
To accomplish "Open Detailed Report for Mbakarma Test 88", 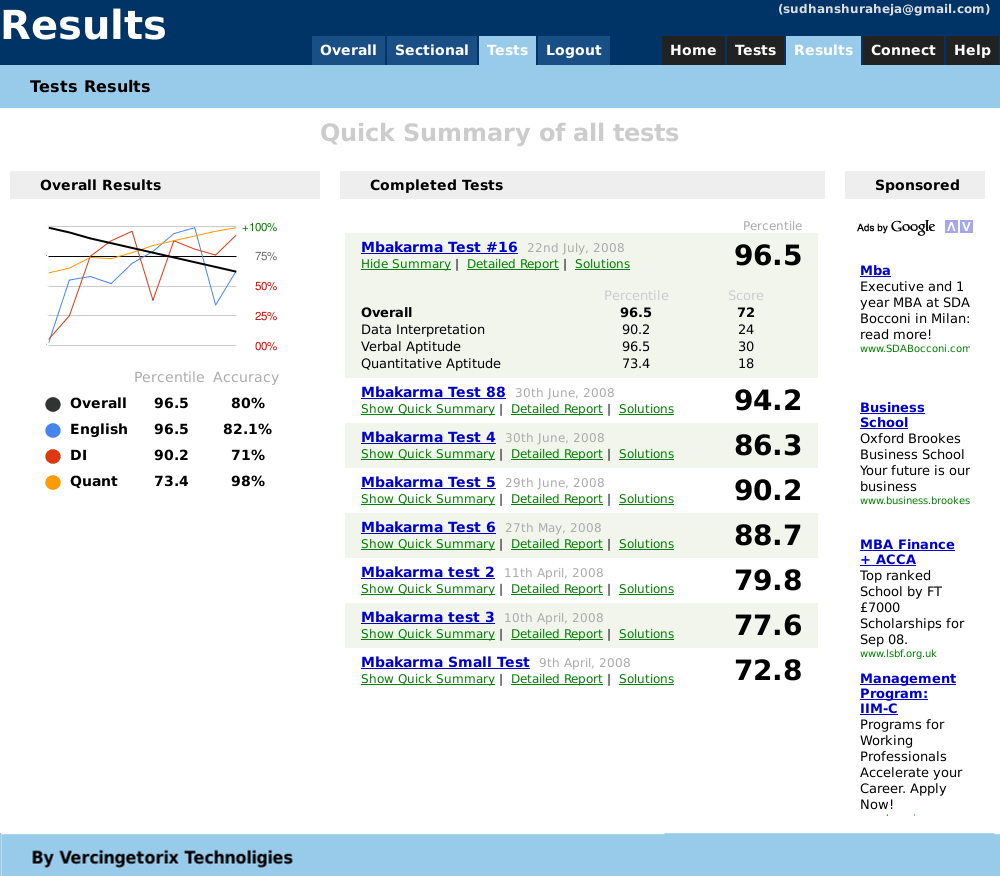I will tap(557, 409).
